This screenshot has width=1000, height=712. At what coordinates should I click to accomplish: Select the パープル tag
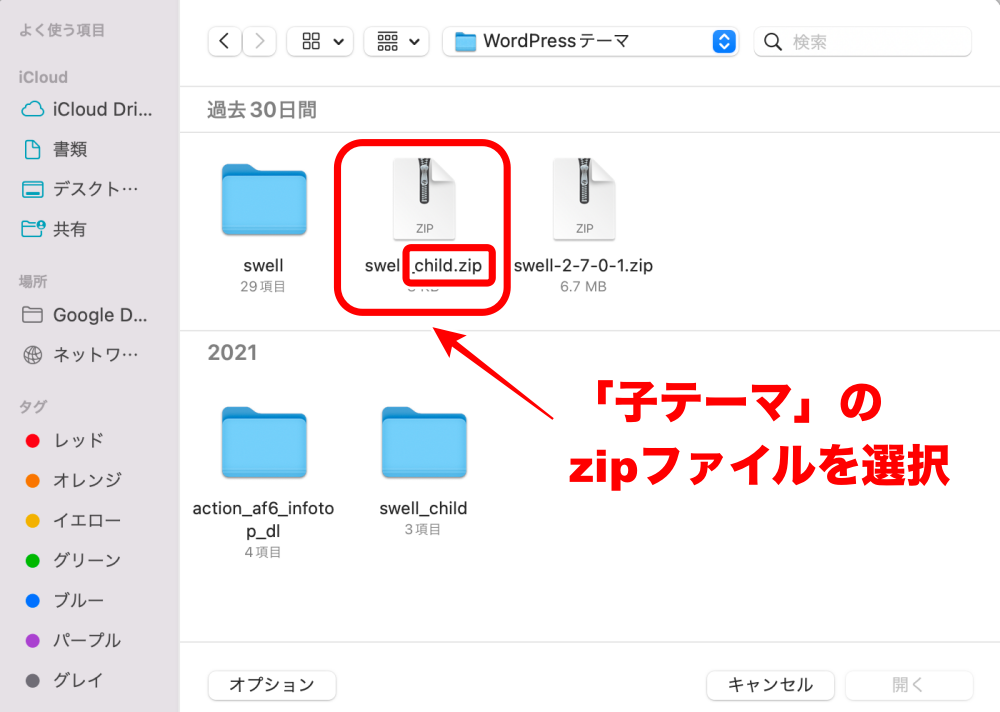[73, 640]
